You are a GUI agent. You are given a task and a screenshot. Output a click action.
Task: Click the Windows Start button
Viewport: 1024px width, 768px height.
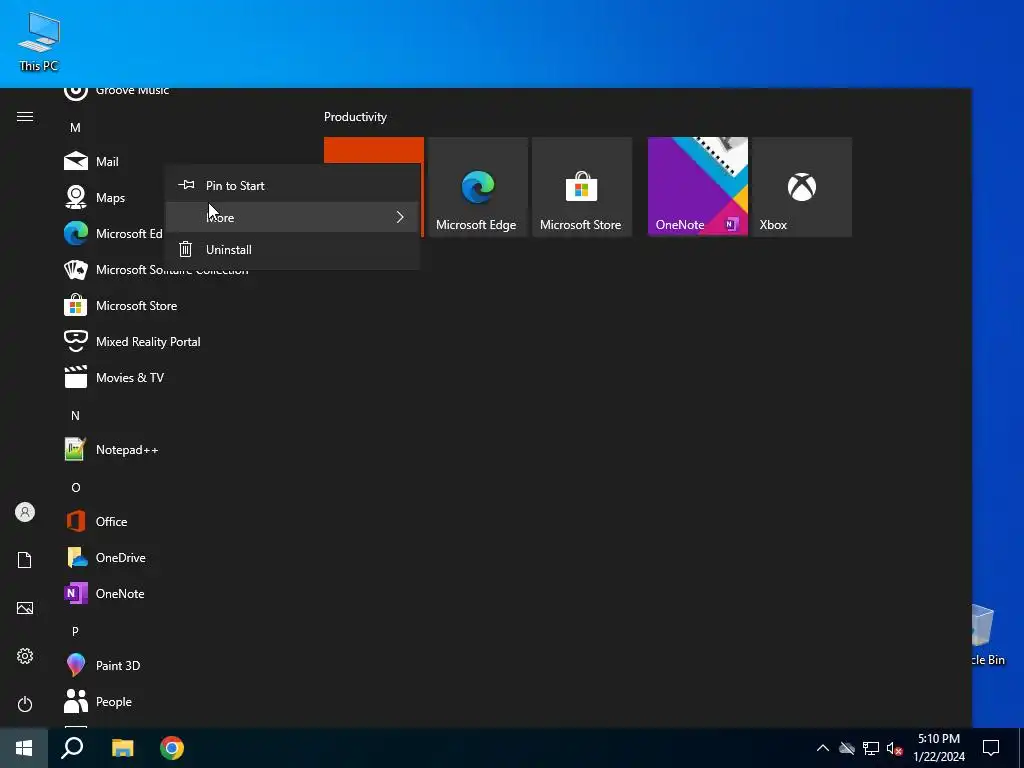24,748
